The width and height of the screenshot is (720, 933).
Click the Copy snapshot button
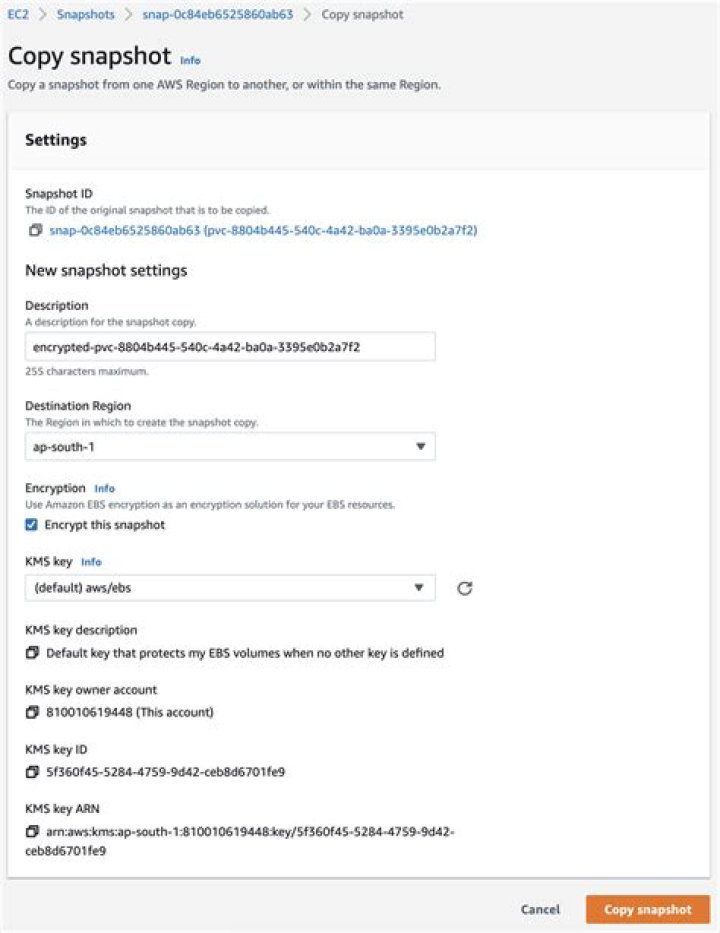647,910
